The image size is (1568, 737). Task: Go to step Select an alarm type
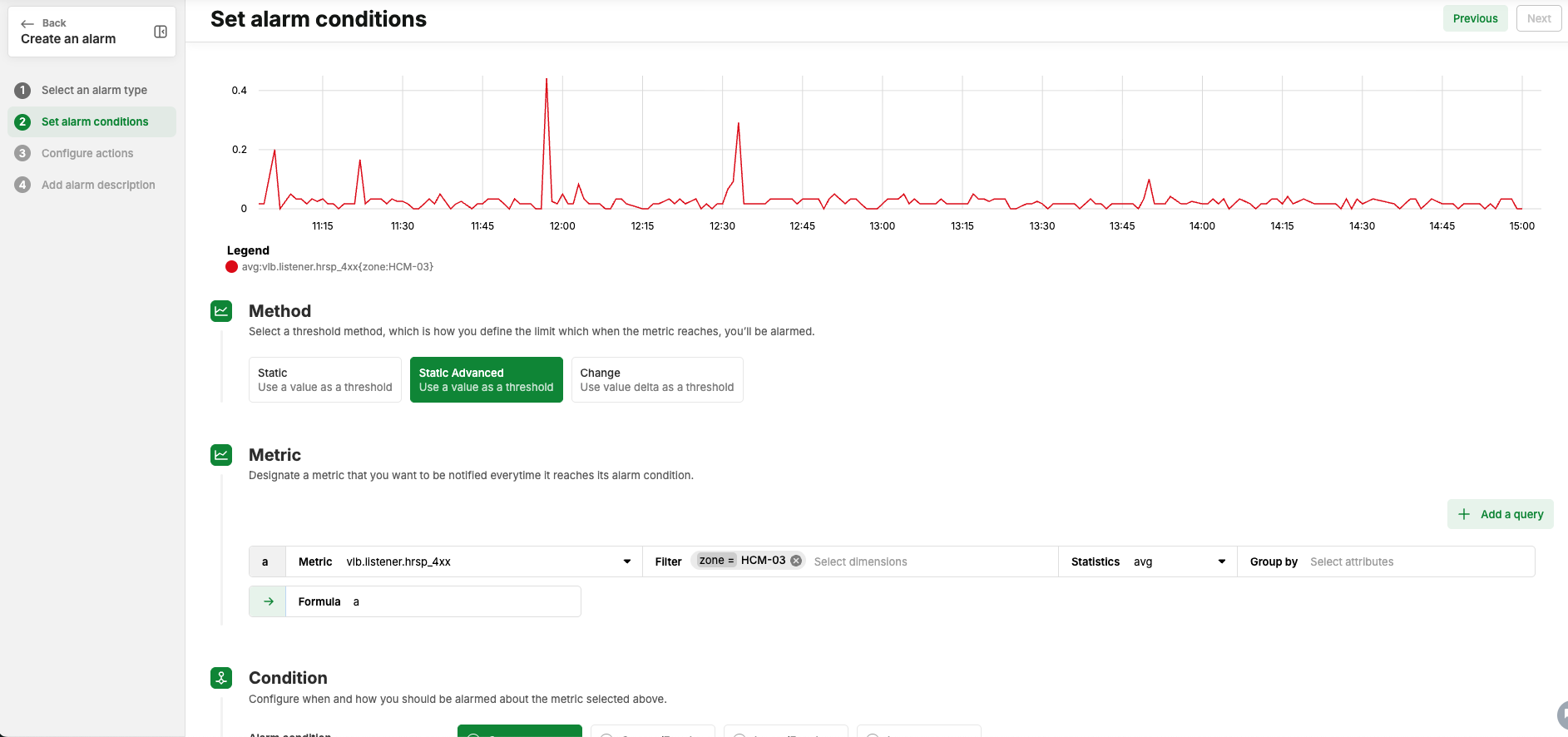click(x=92, y=90)
